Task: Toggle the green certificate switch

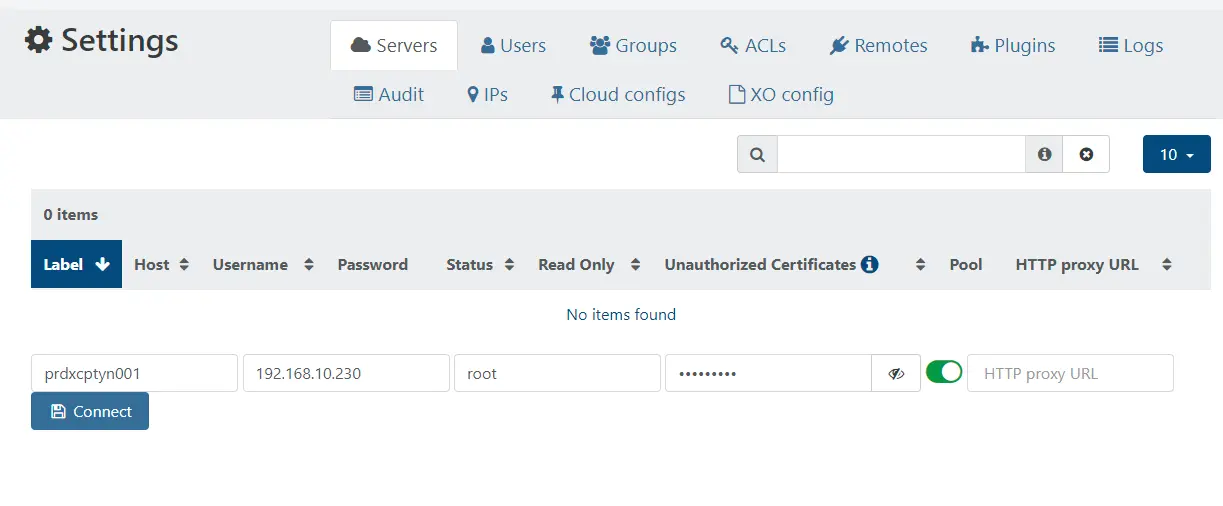Action: [x=944, y=372]
